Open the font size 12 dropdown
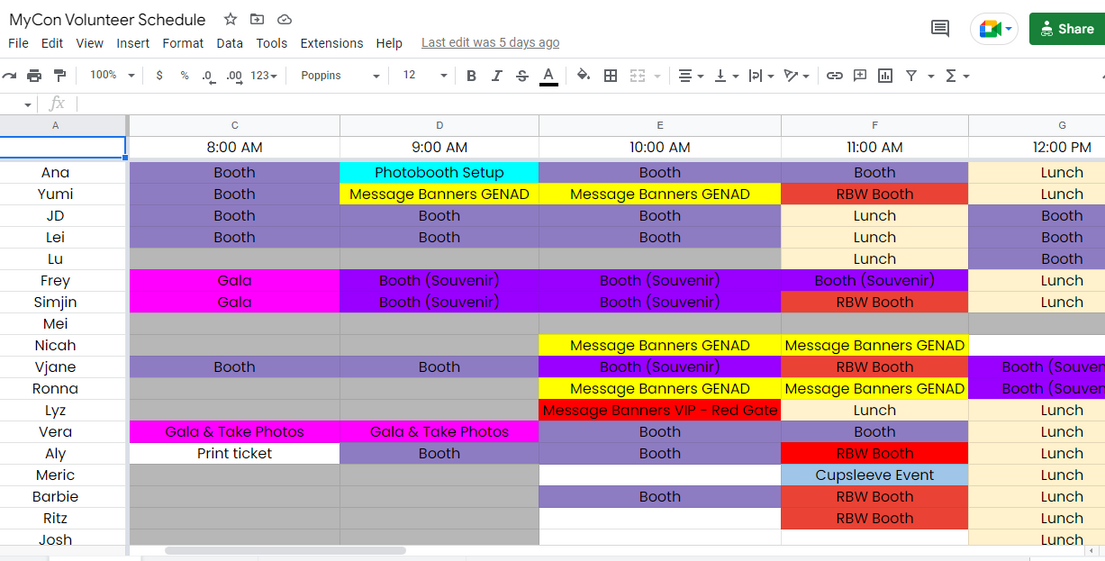 422,76
